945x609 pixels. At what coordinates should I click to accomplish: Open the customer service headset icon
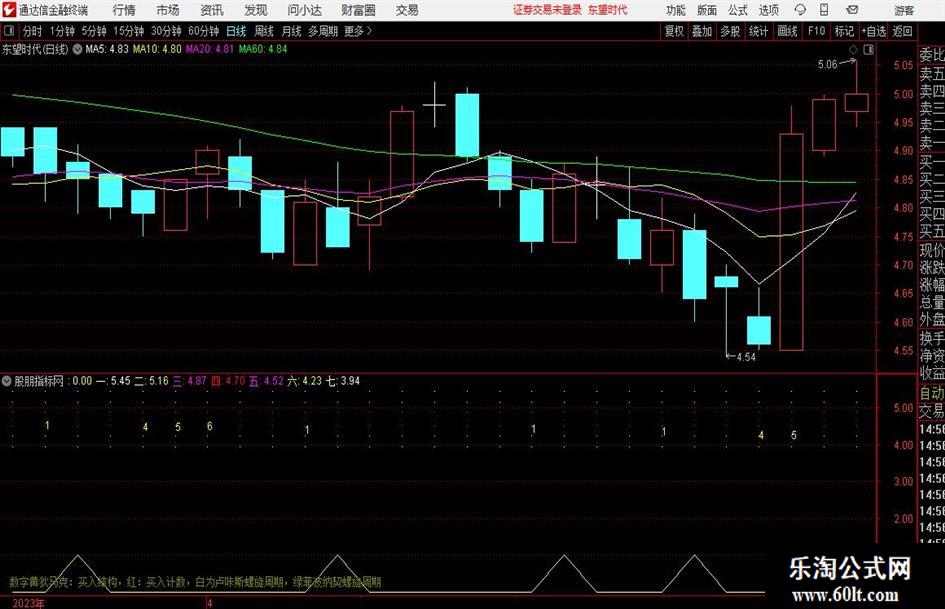800,10
